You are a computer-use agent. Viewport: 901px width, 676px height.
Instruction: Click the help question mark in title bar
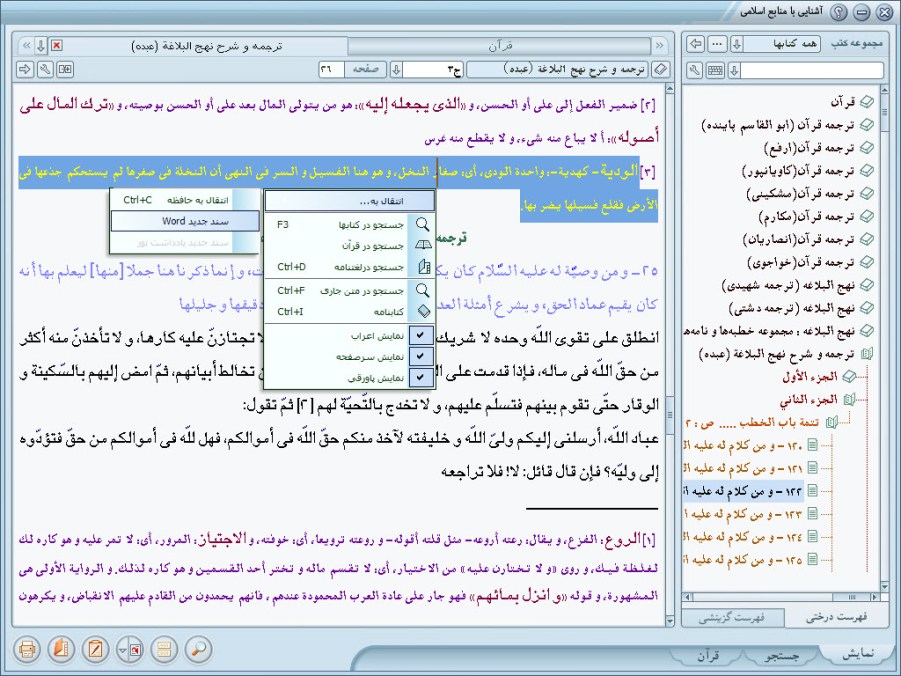point(840,12)
